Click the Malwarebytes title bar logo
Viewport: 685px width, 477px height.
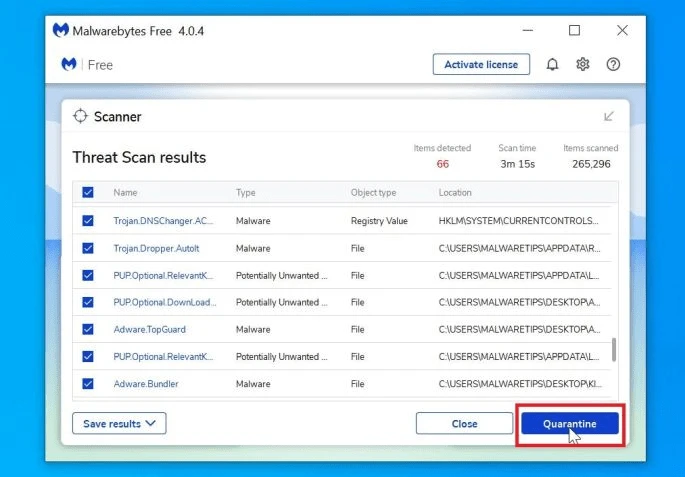pyautogui.click(x=61, y=30)
